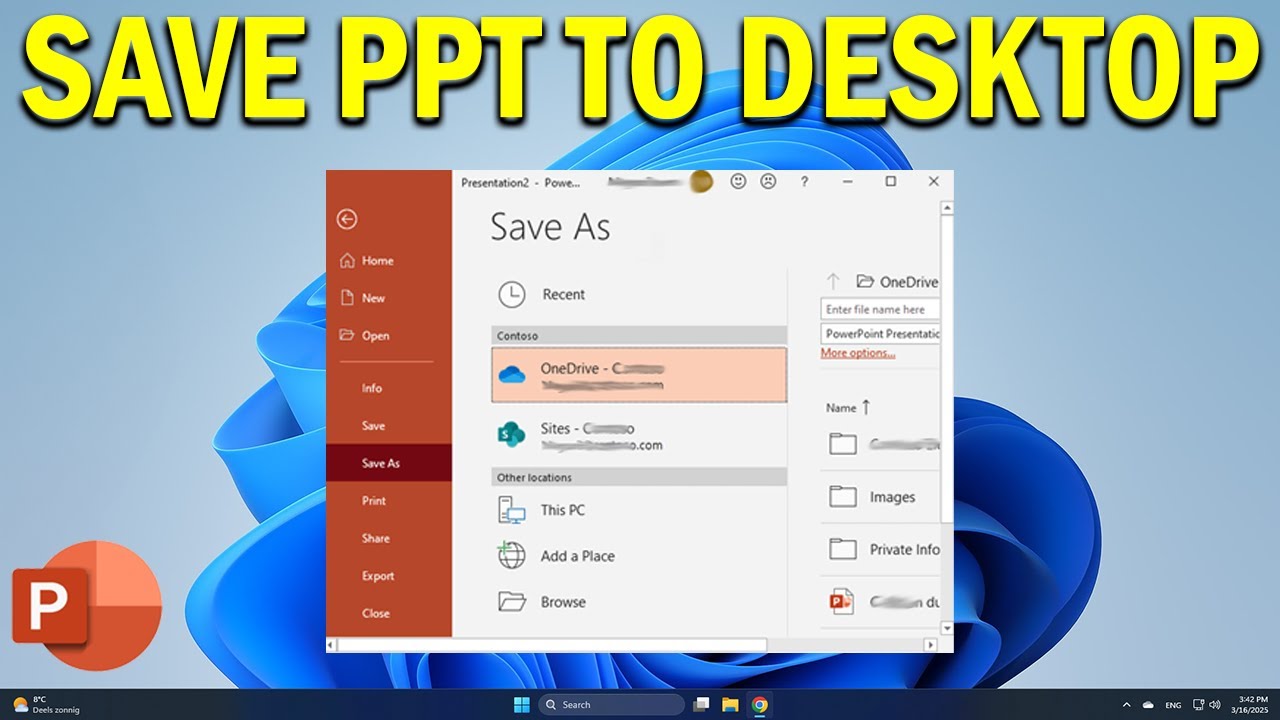Click the horizontal scrollbar right arrow
The image size is (1280, 720).
[930, 645]
